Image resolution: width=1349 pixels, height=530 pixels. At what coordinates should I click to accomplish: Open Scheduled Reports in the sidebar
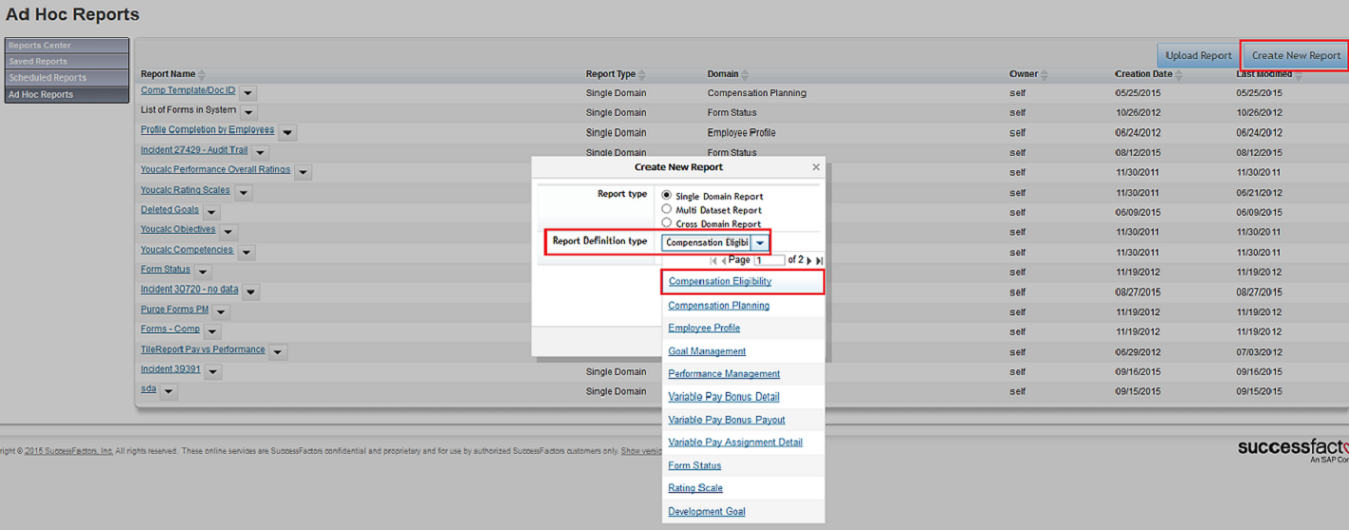(67, 77)
